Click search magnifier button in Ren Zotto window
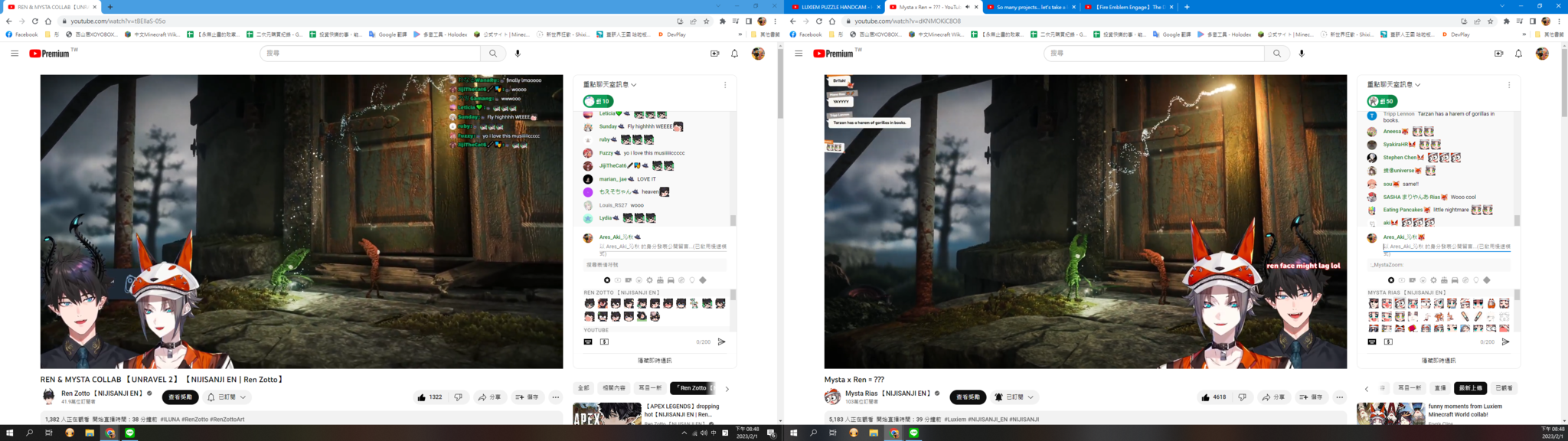 tap(493, 54)
